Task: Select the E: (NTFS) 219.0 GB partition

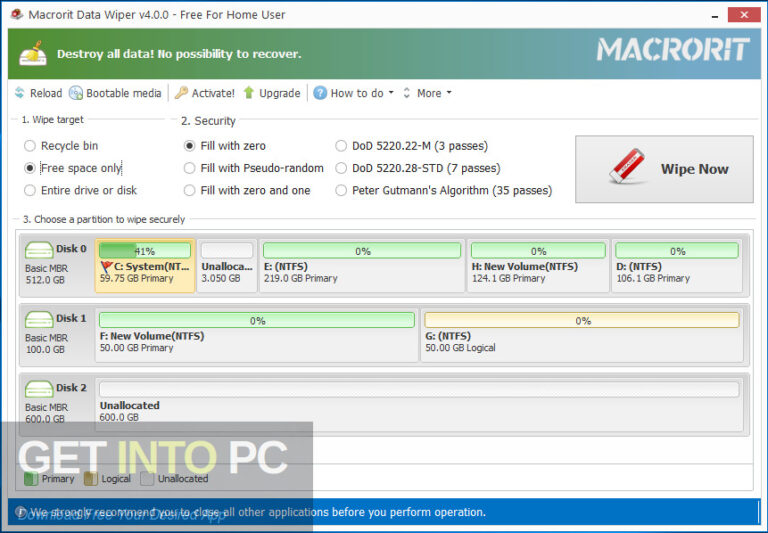Action: coord(362,266)
